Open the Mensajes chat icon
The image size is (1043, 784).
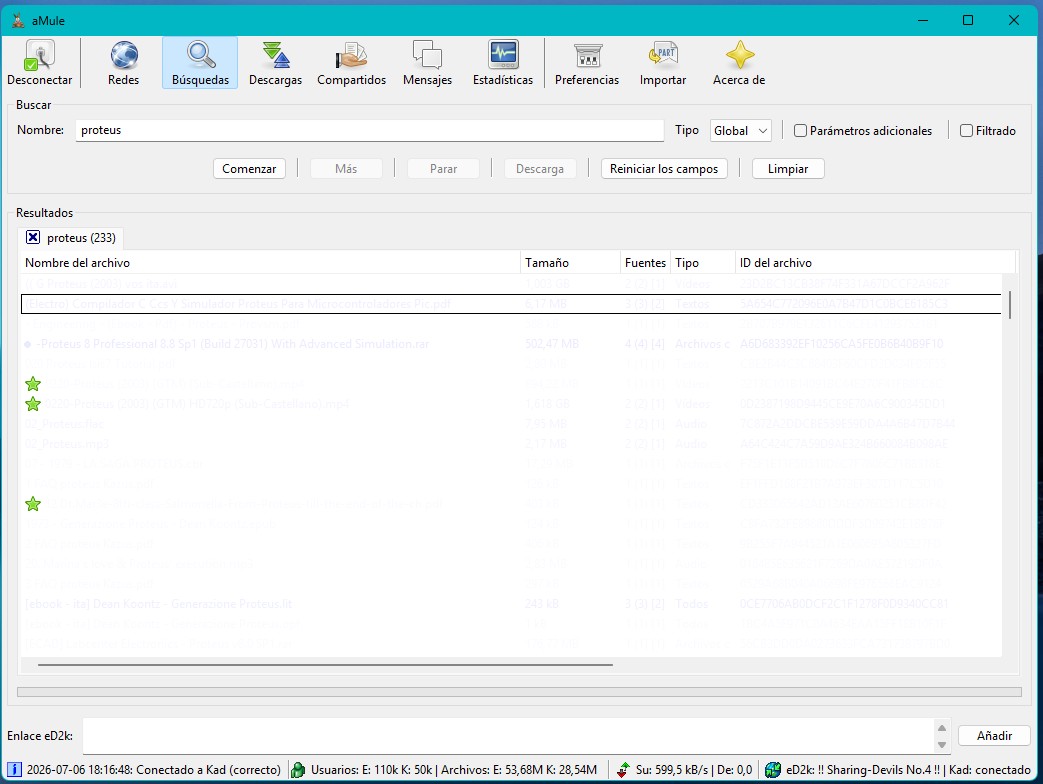[427, 55]
